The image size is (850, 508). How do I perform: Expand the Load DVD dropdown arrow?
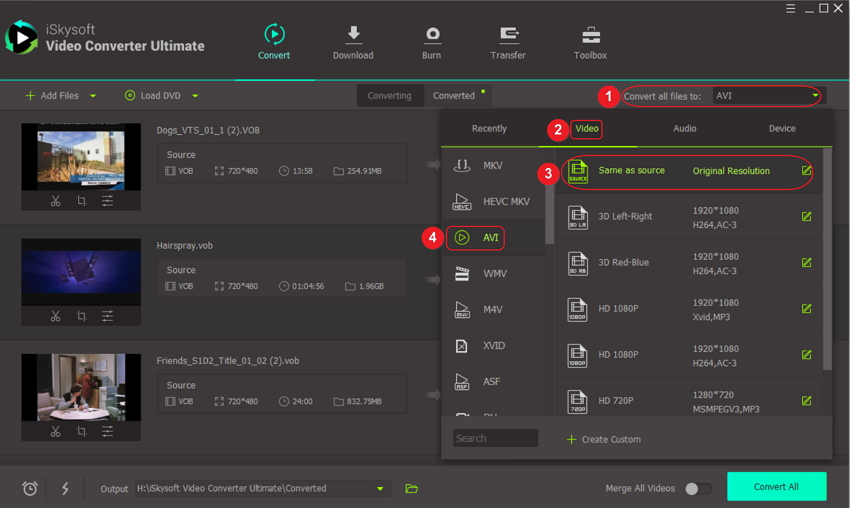point(195,96)
